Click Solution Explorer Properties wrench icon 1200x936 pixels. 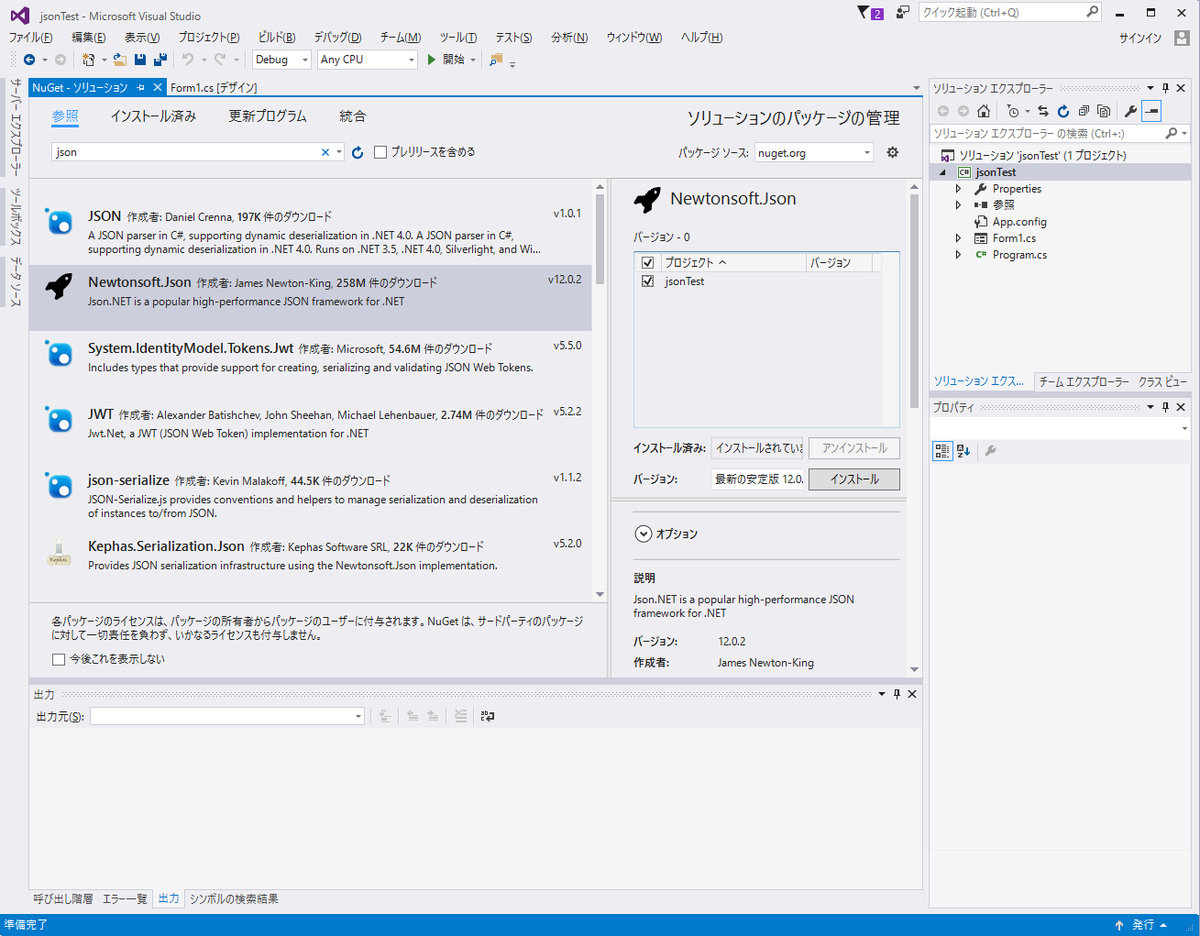click(1131, 111)
